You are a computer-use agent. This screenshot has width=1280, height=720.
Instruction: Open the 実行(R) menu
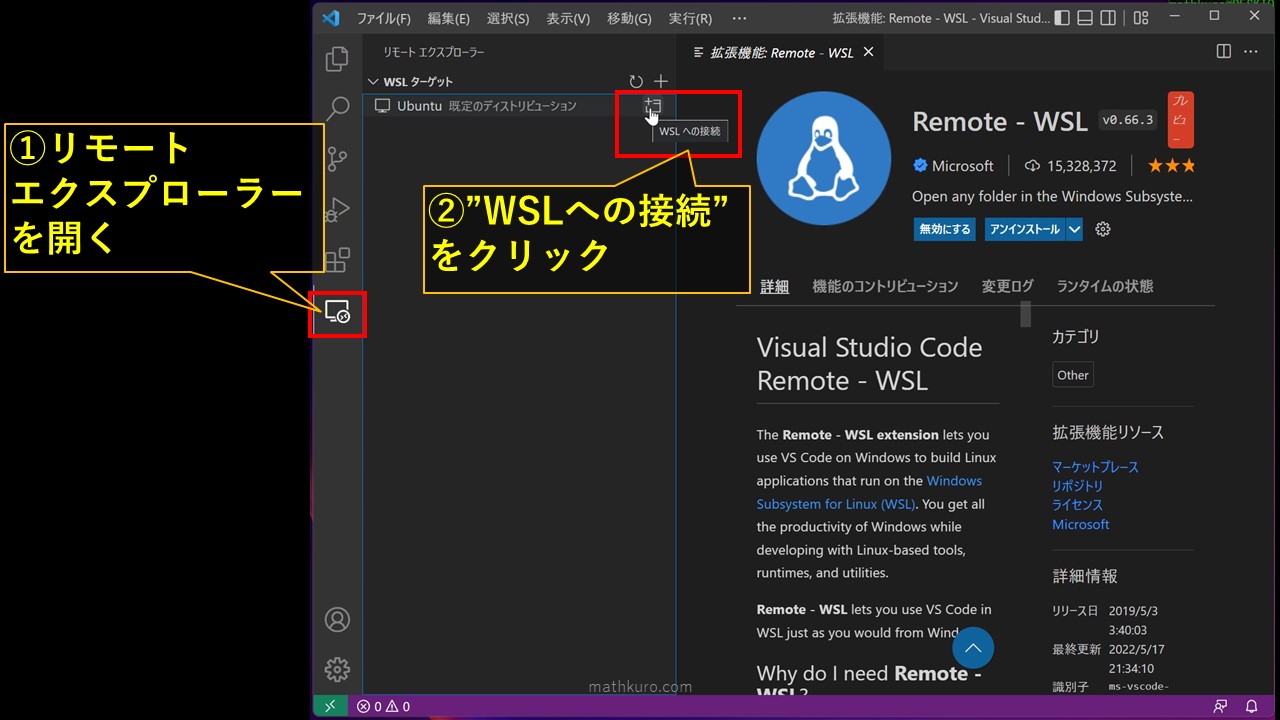[x=690, y=19]
